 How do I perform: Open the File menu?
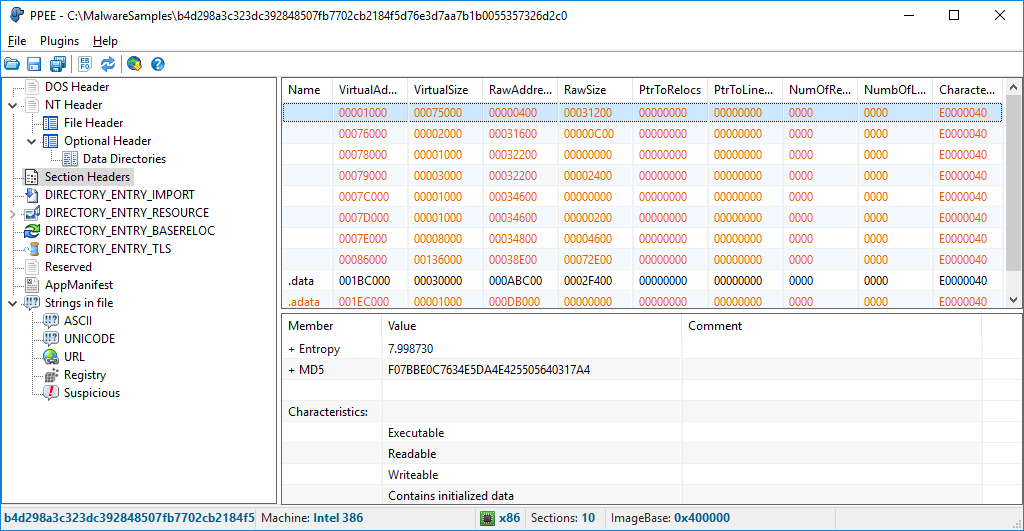tap(17, 41)
